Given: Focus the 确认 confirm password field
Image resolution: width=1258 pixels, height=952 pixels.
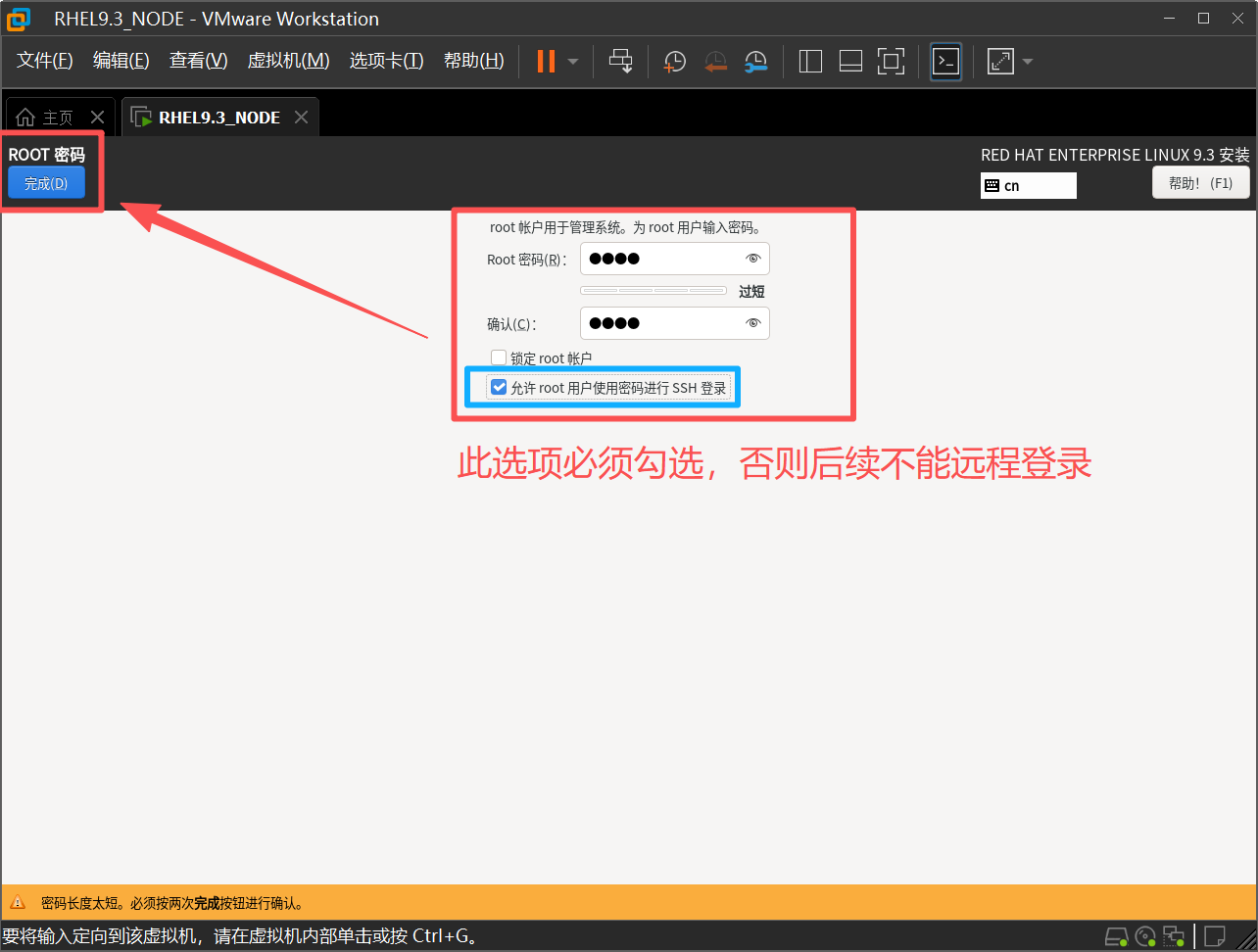Looking at the screenshot, I should [675, 323].
